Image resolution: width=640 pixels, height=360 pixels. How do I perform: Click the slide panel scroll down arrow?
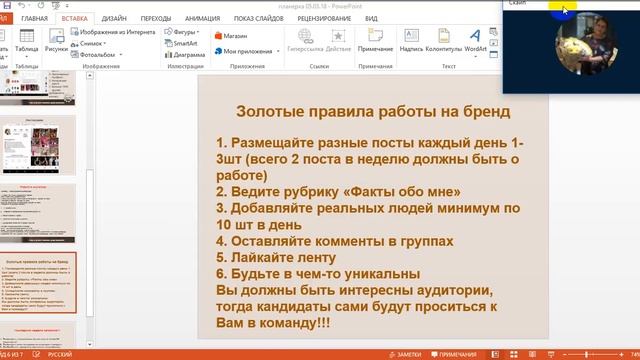(x=90, y=344)
